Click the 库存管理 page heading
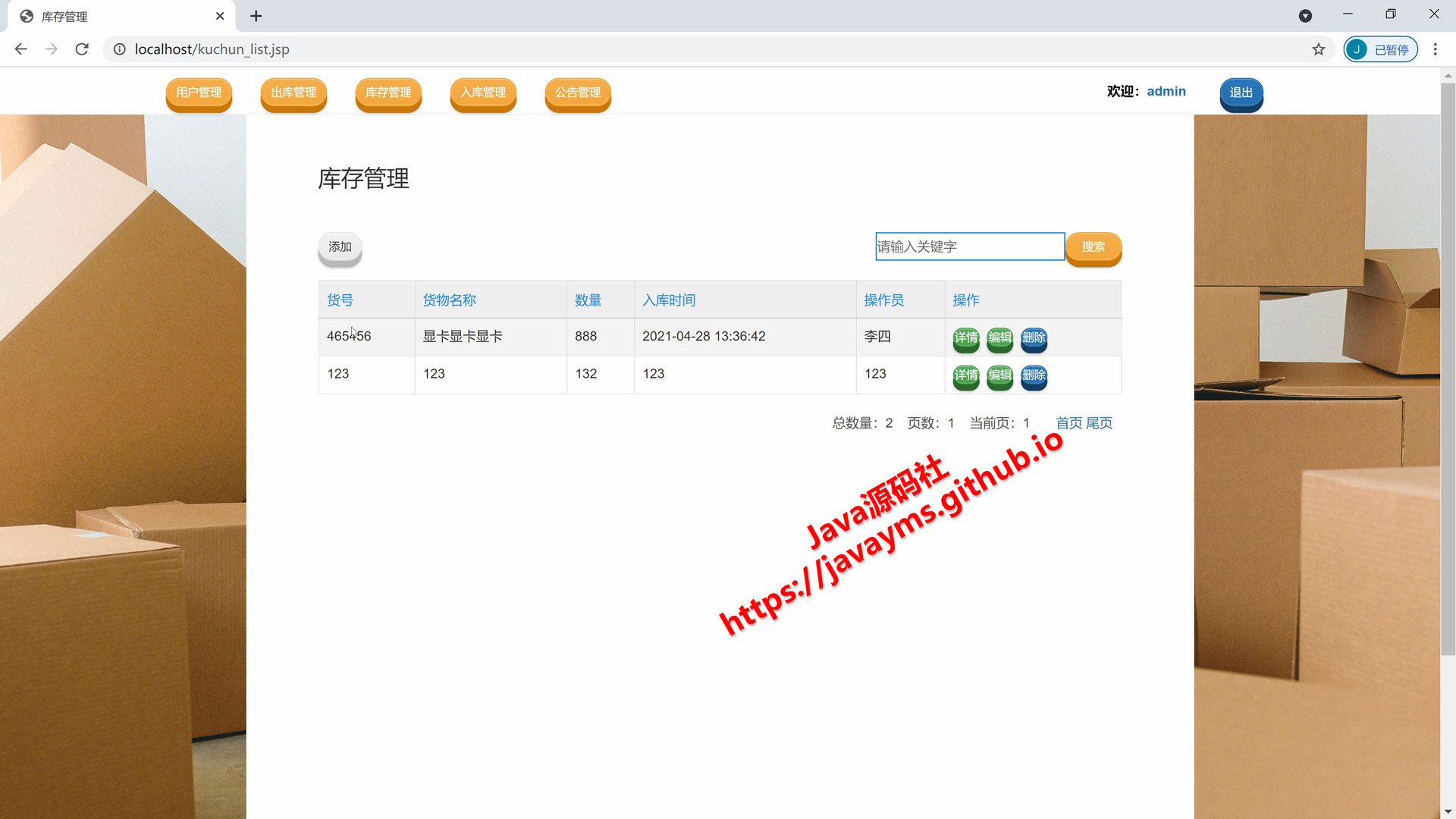Screen dimensions: 1456x819 coord(364,179)
